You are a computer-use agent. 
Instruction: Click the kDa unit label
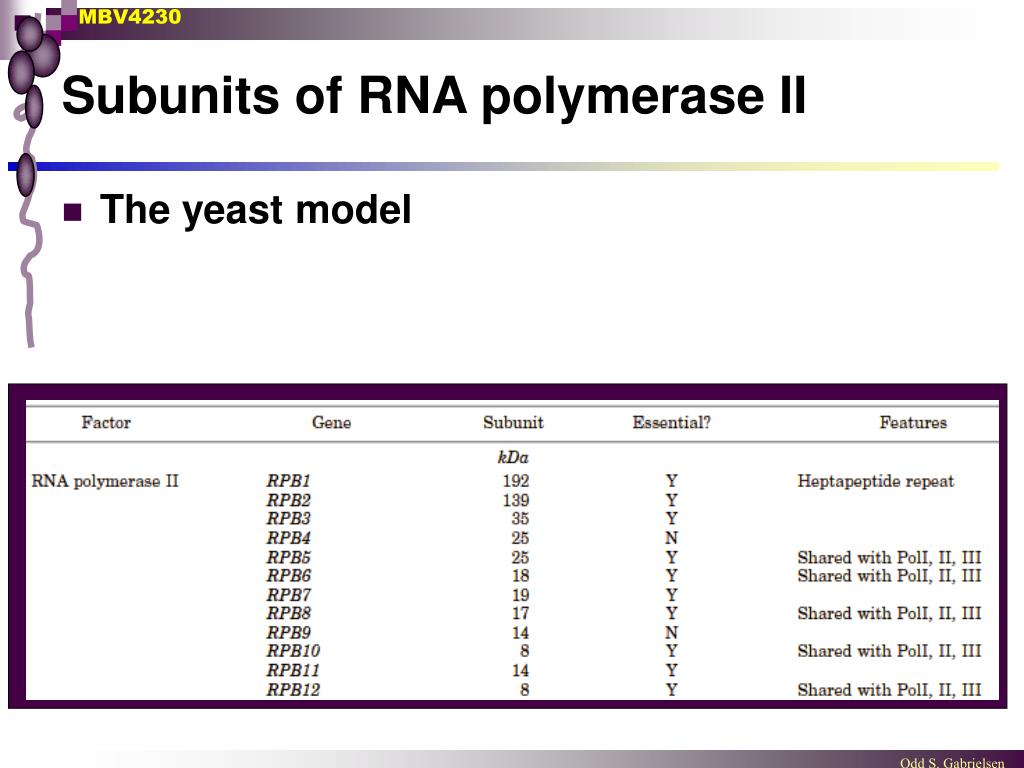tap(513, 457)
